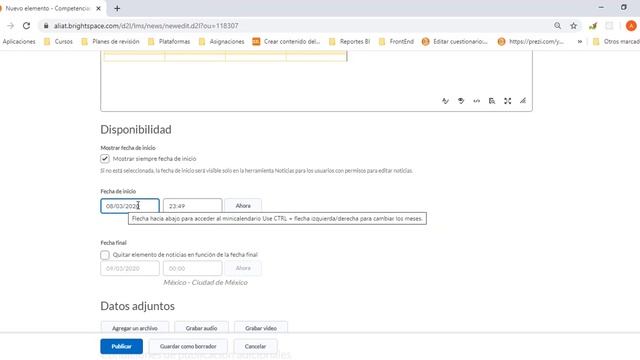Click the Datos adjuntos heading
Screen dimensions: 640x360
138,306
